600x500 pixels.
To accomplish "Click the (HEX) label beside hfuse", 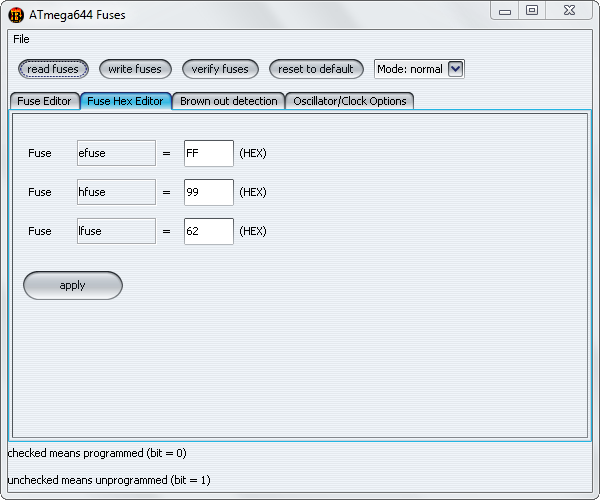I will (253, 192).
